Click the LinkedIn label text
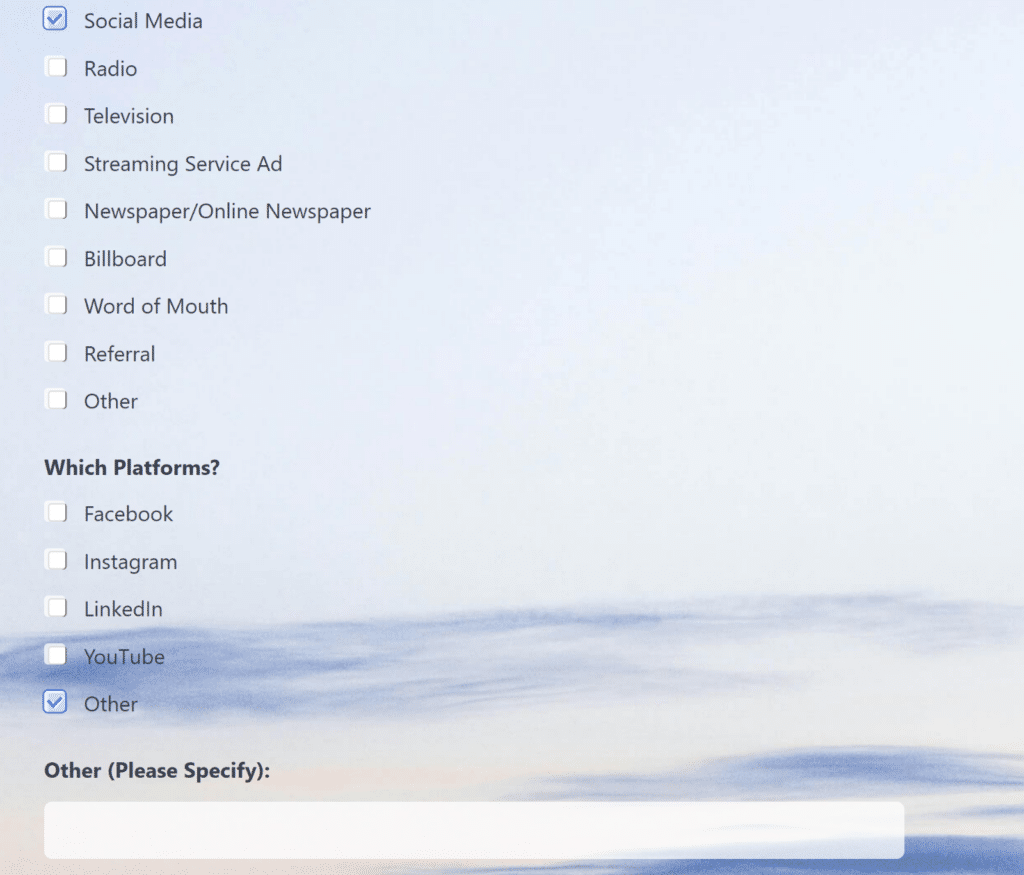Image resolution: width=1024 pixels, height=875 pixels. (123, 609)
